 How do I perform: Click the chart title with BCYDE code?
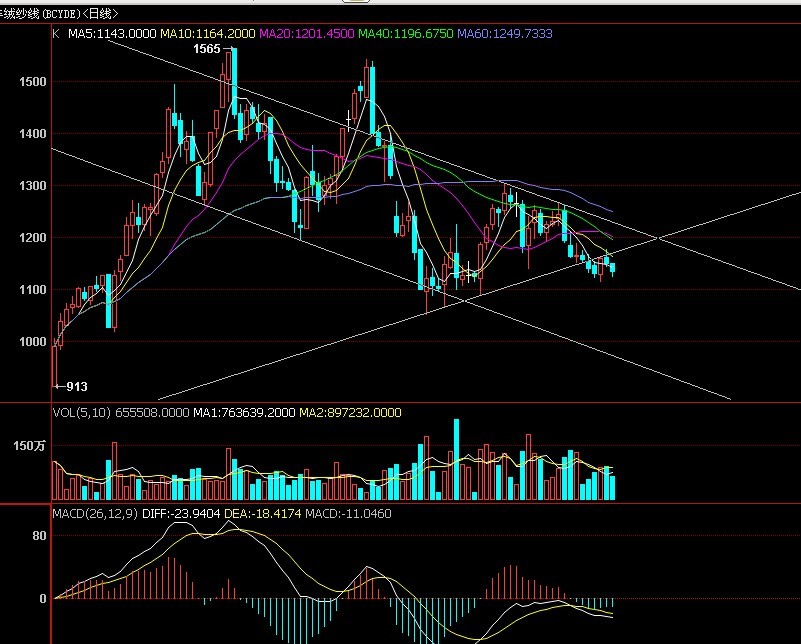[x=59, y=13]
